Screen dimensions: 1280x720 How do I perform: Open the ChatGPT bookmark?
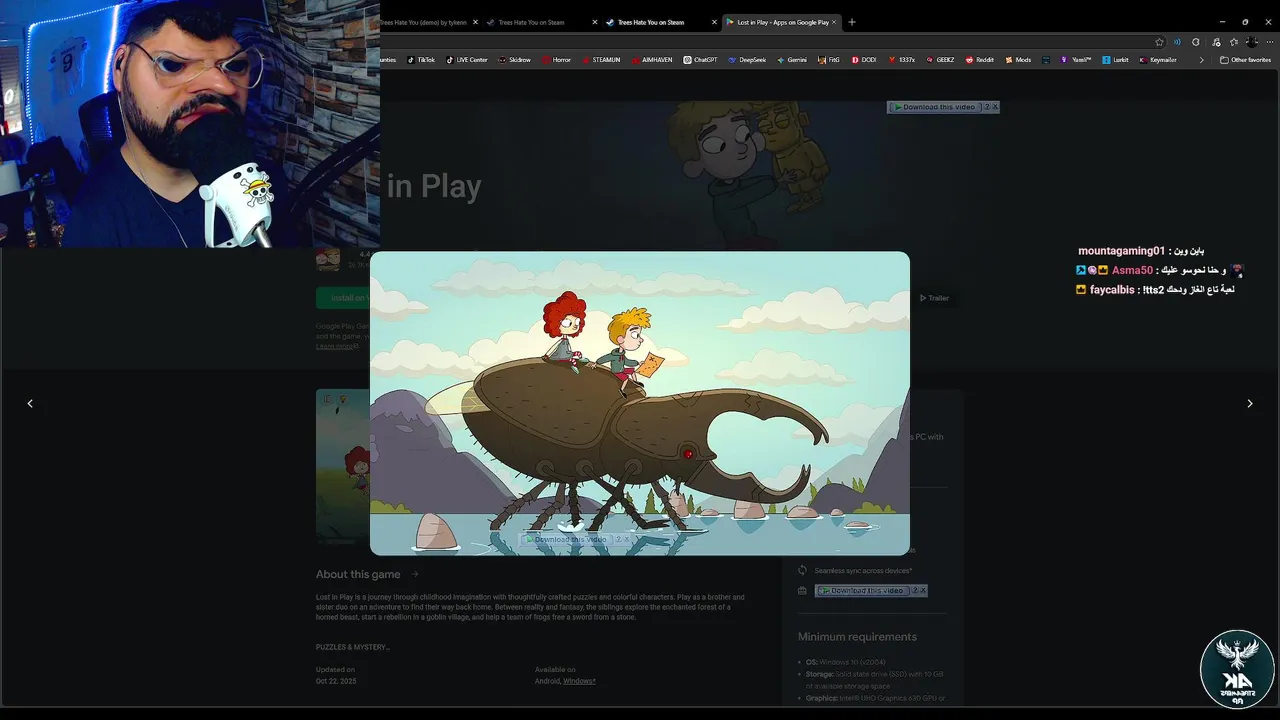700,60
